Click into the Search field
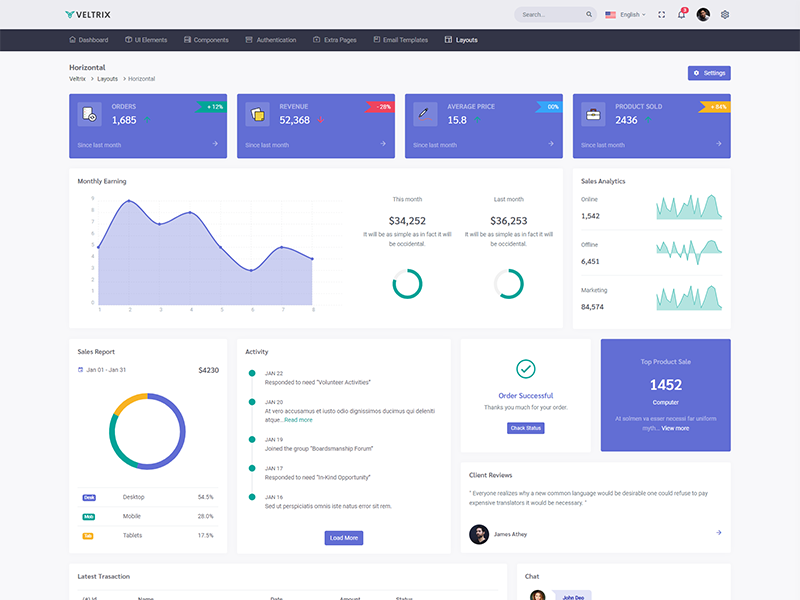 point(553,15)
